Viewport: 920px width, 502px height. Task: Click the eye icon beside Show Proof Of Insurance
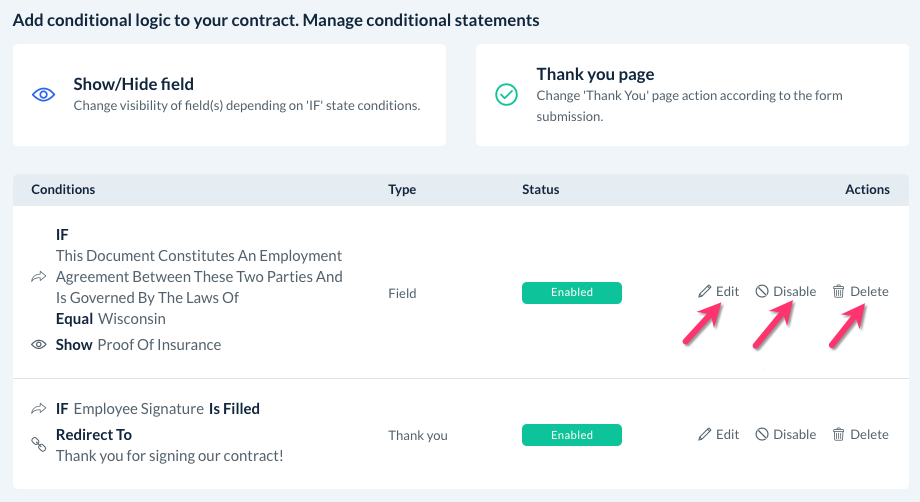pos(39,345)
